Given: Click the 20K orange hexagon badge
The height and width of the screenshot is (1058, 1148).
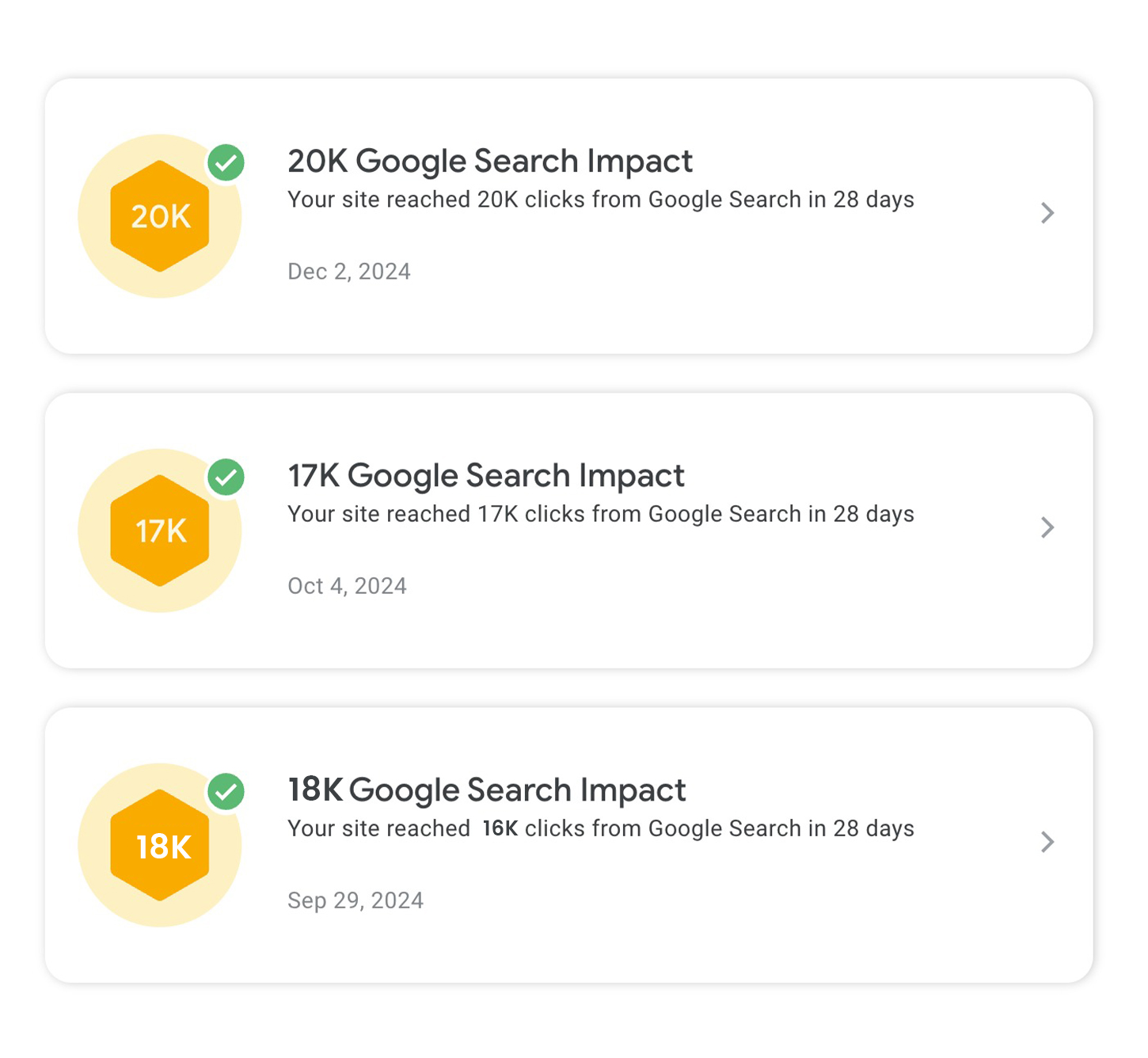Looking at the screenshot, I should [160, 216].
